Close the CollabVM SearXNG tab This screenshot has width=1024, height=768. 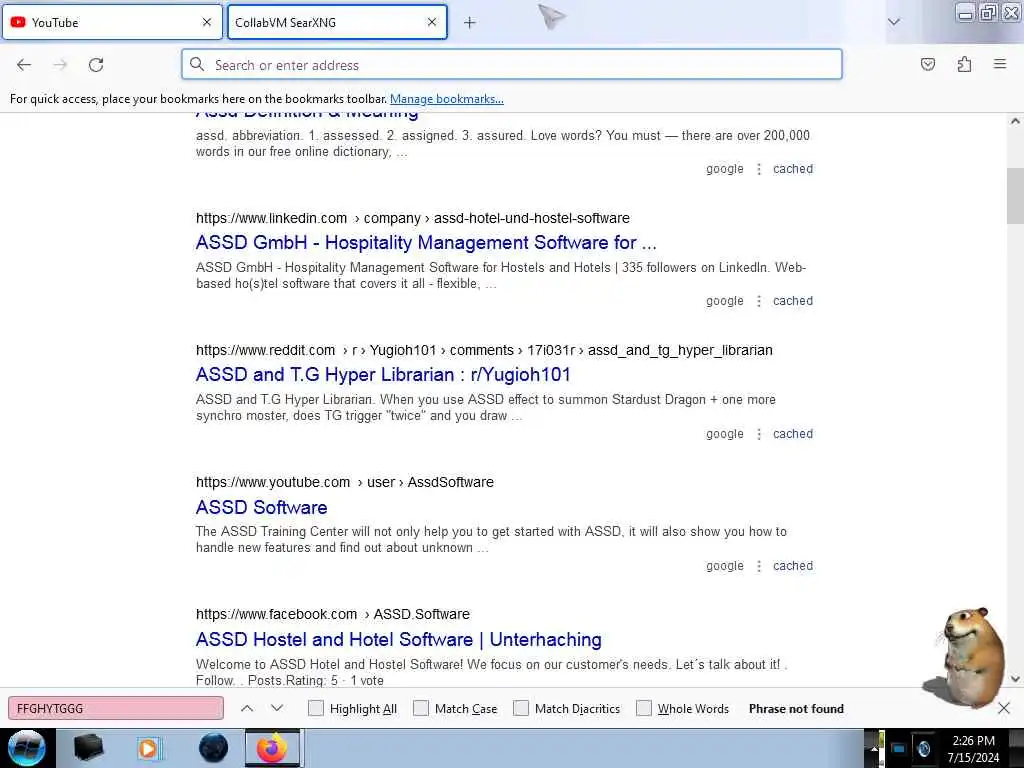pos(432,22)
